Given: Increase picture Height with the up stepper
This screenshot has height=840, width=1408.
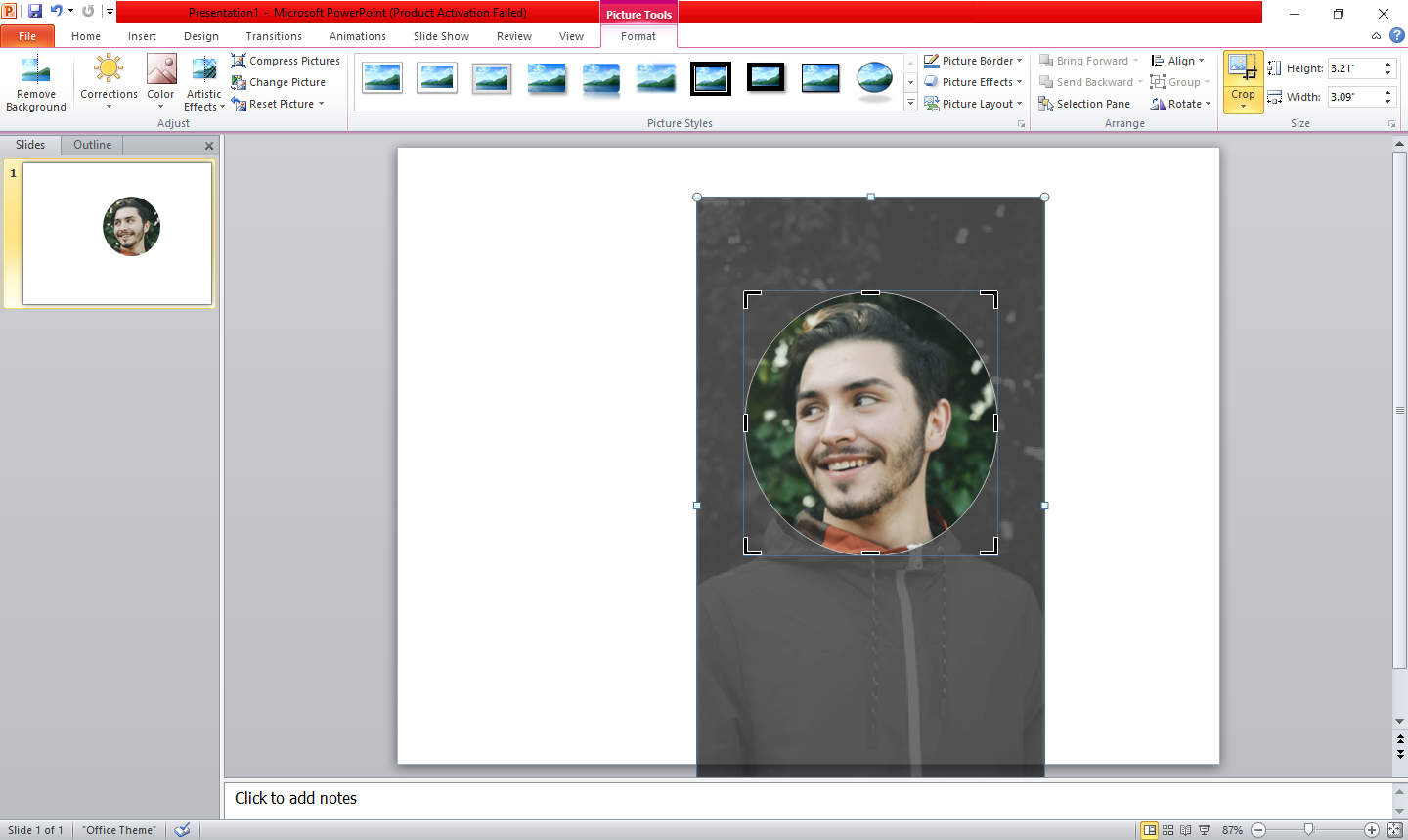Looking at the screenshot, I should [1387, 65].
